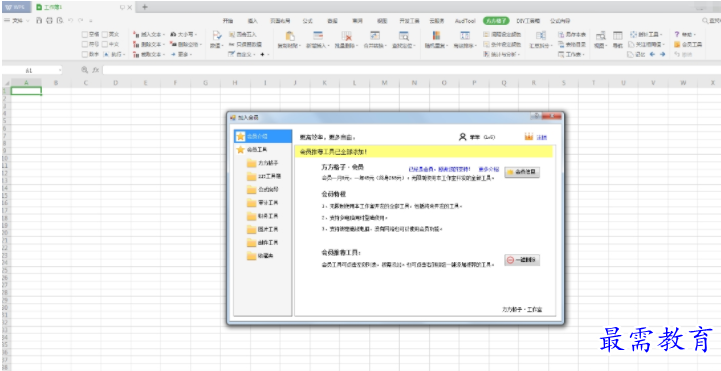Image resolution: width=721 pixels, height=371 pixels.
Task: Click the blue right arrow in the ribbon
Action: click(x=663, y=54)
